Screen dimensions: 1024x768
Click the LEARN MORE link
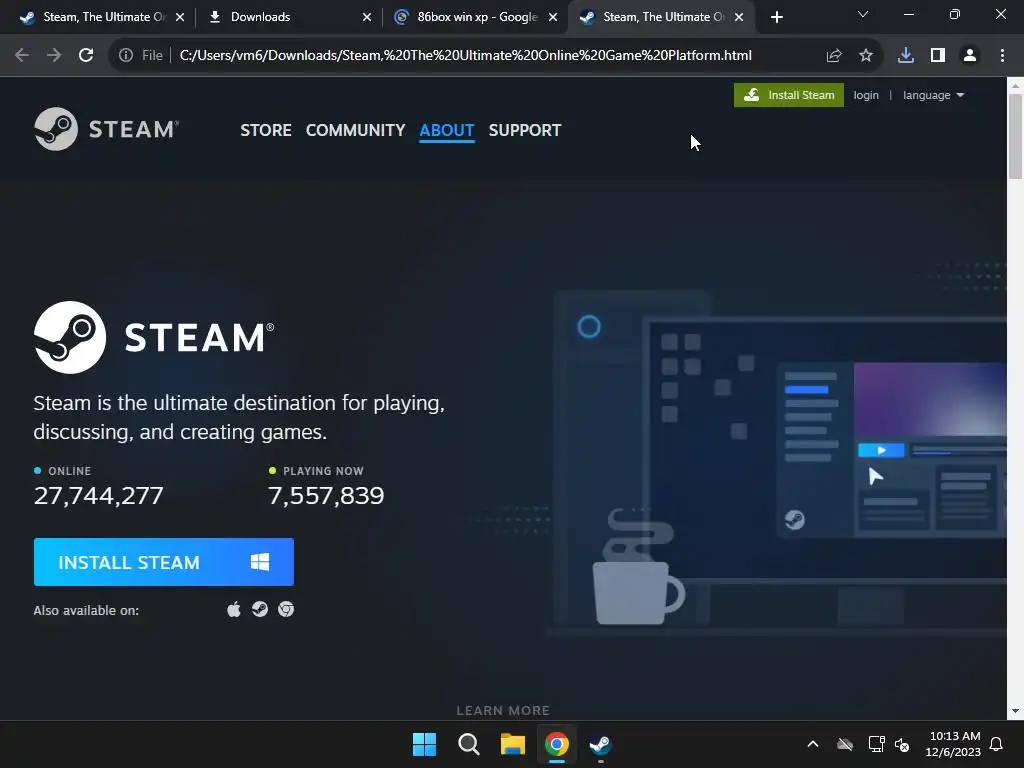point(503,711)
